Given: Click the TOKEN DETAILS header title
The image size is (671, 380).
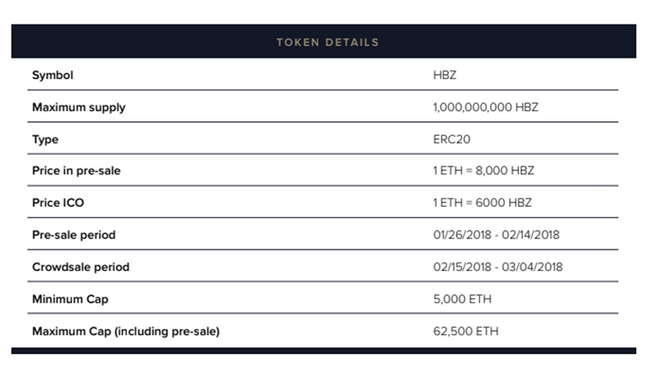Looking at the screenshot, I should click(x=327, y=42).
